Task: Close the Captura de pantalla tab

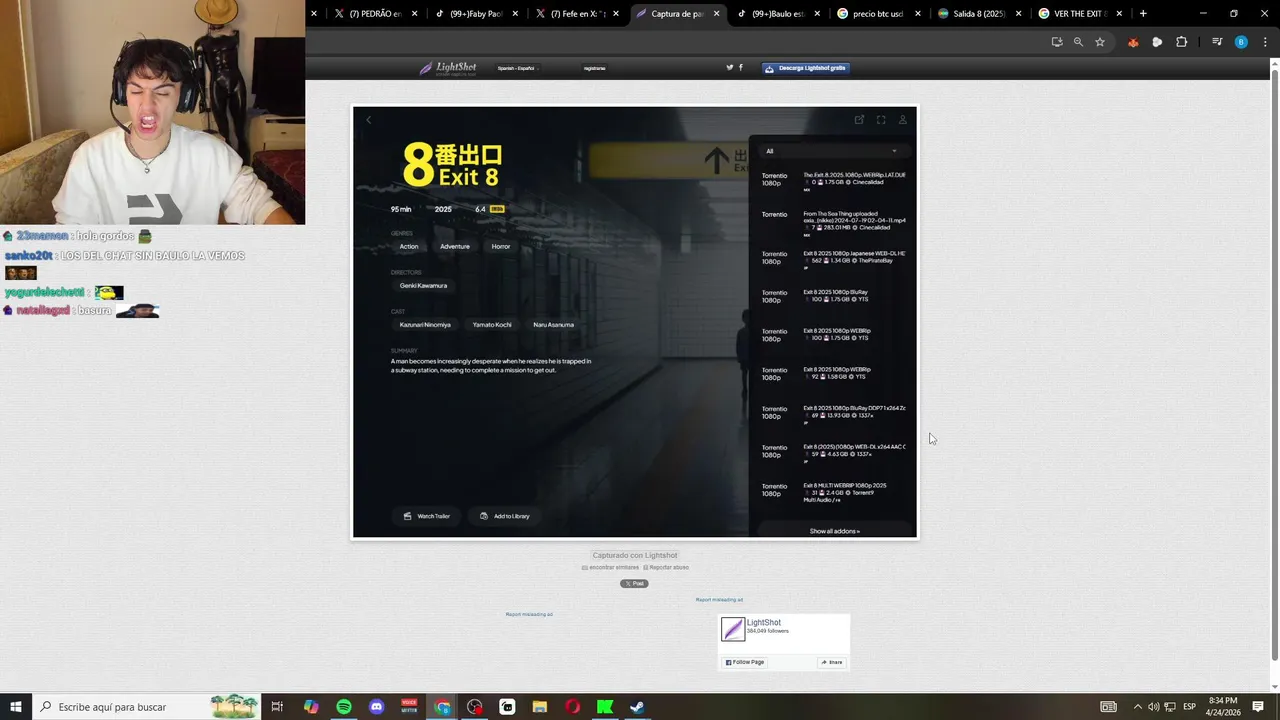Action: click(717, 14)
